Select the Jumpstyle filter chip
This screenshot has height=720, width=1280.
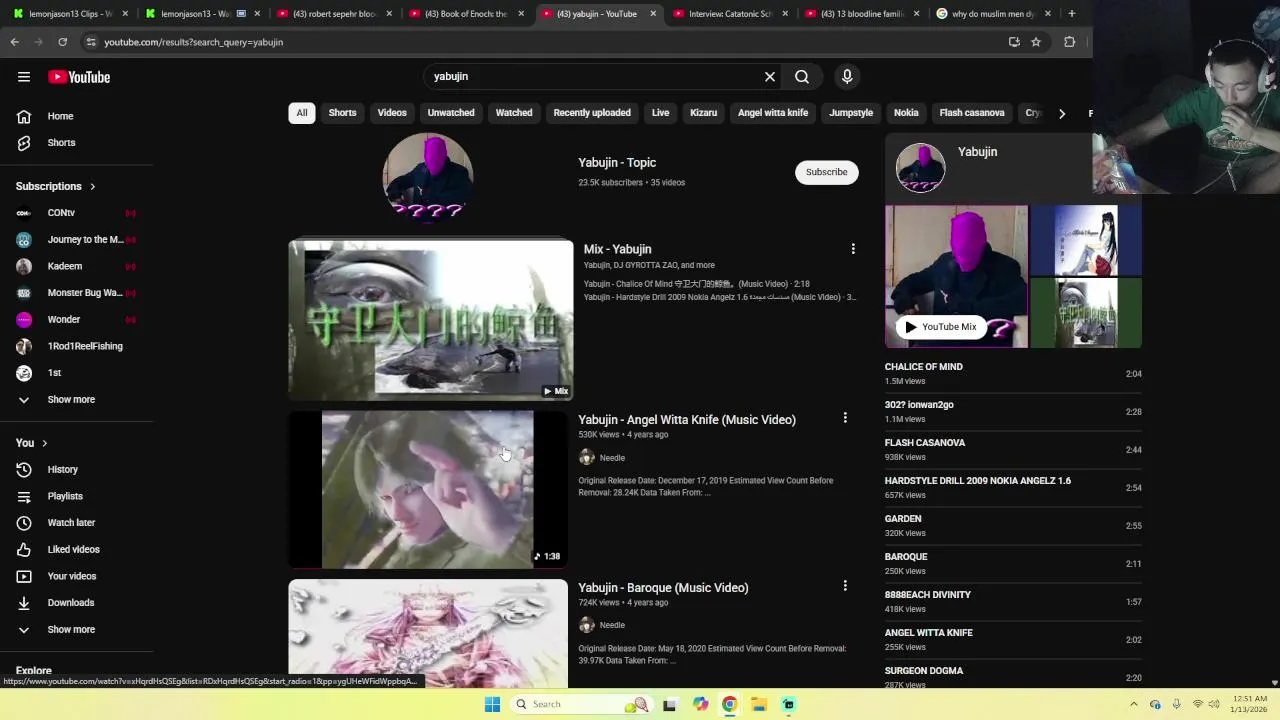pos(851,113)
